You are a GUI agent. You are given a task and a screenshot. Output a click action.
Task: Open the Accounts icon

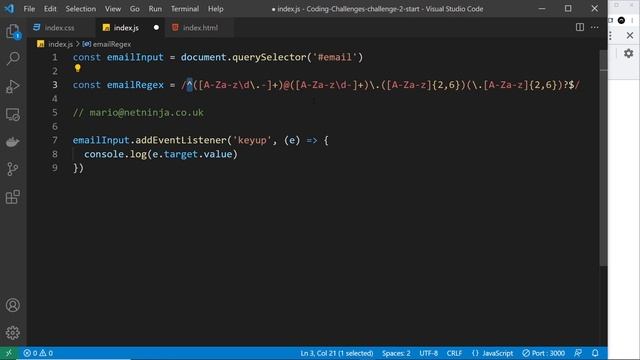13,305
